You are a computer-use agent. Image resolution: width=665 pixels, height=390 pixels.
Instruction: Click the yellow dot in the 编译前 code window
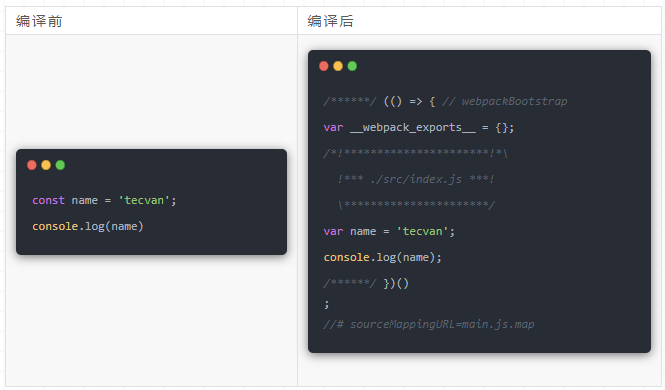[x=46, y=165]
